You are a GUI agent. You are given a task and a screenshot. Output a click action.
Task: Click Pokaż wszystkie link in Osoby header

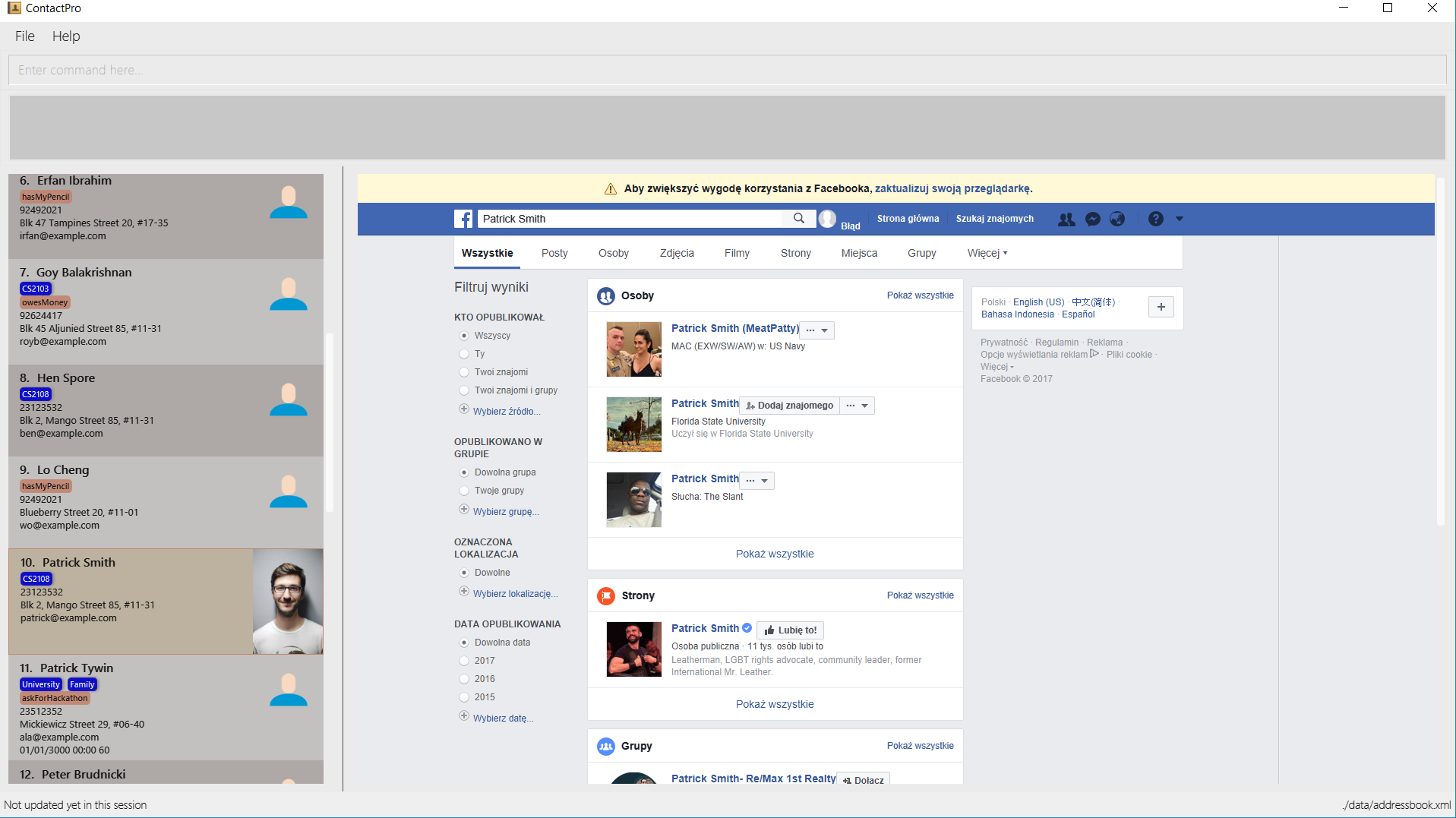pyautogui.click(x=921, y=295)
